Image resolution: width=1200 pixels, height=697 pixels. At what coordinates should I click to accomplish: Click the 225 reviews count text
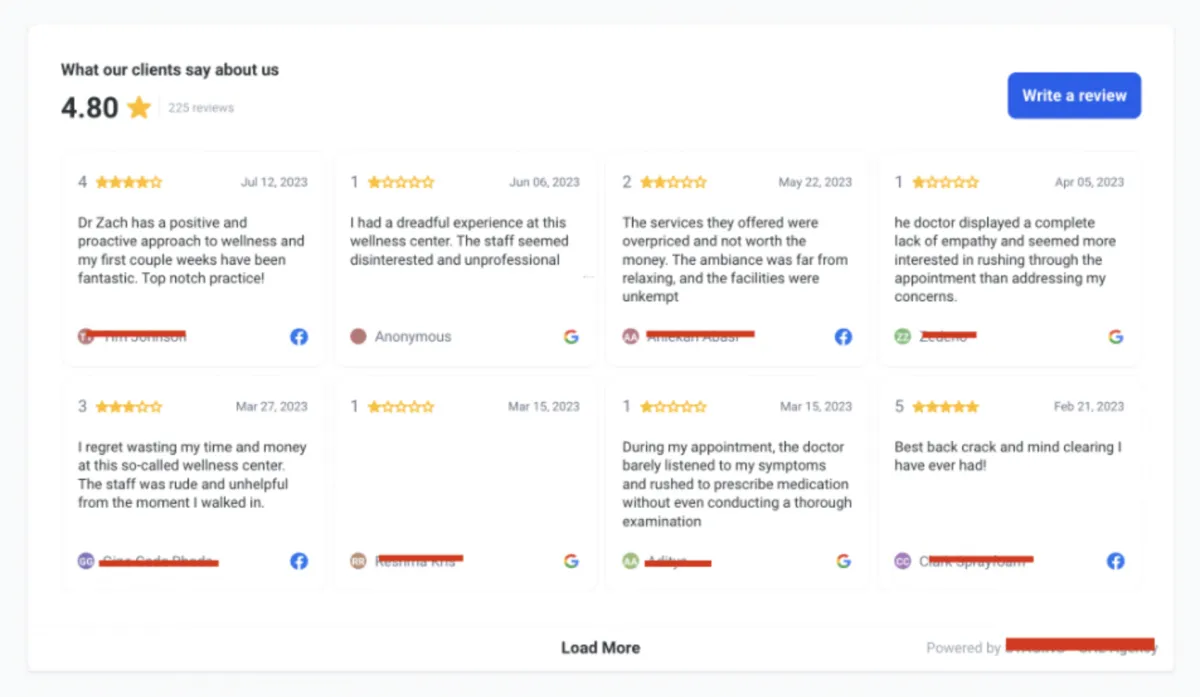click(201, 108)
